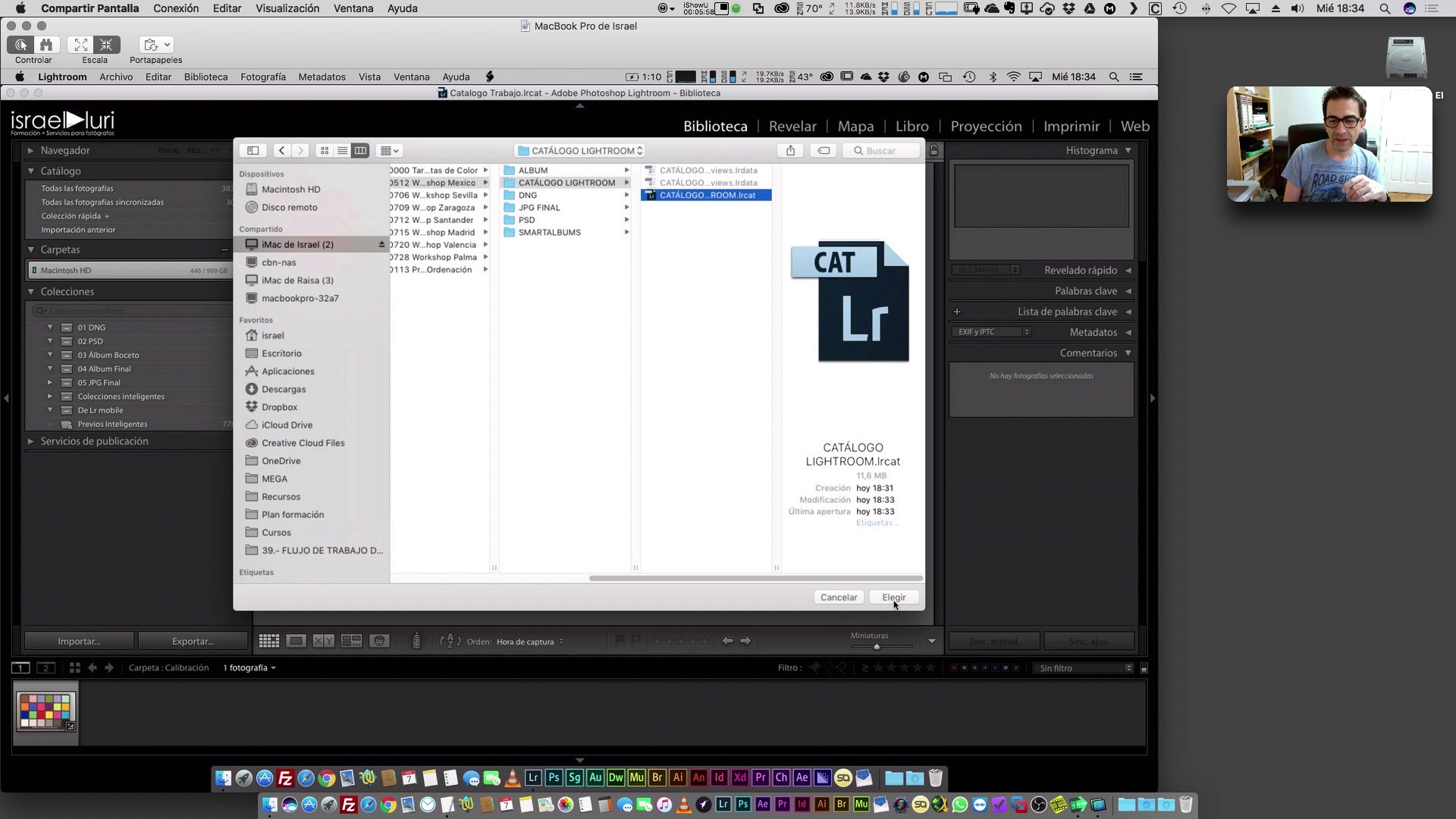Switch to grid view in Lightroom toolbar

(269, 642)
